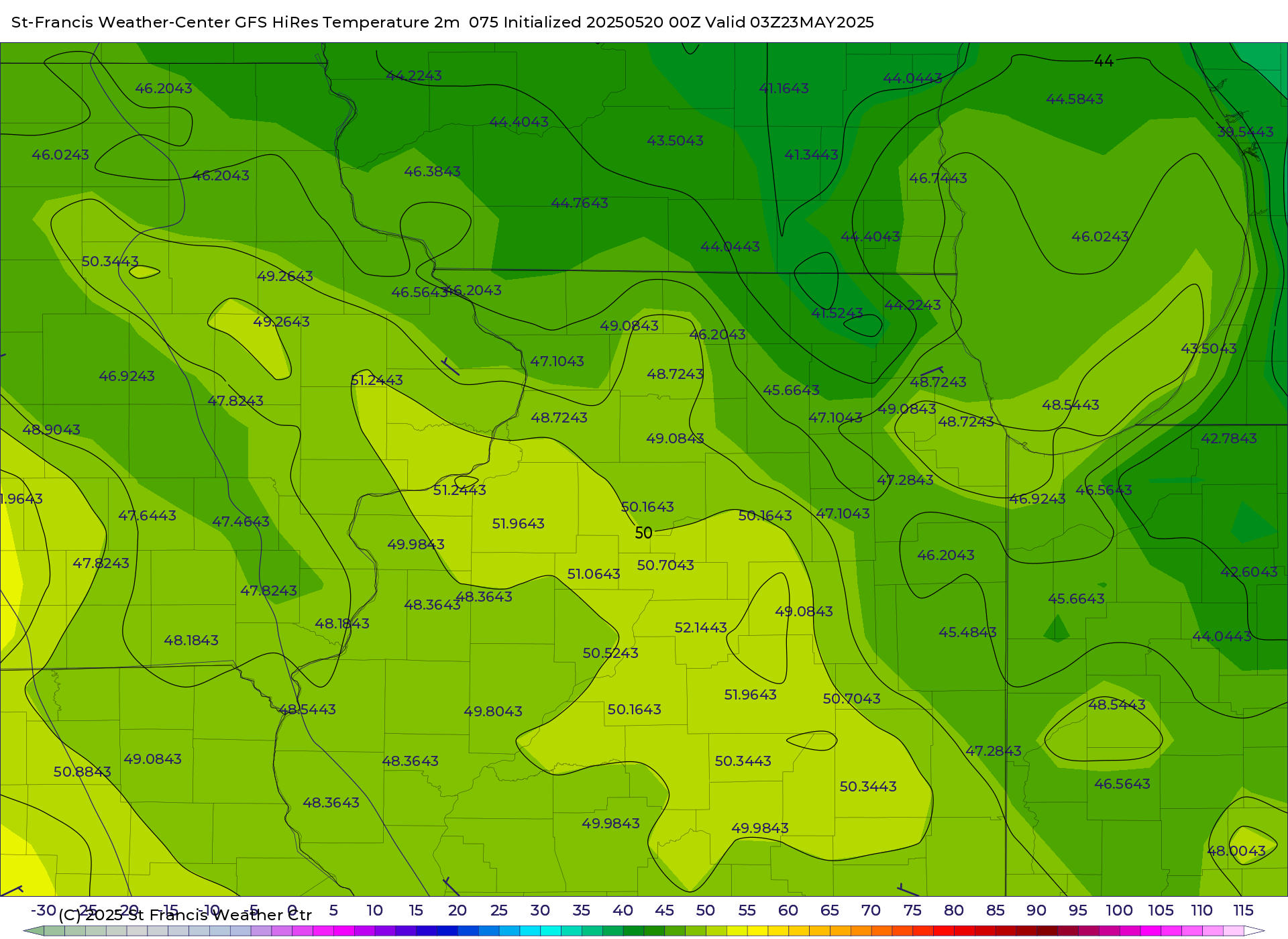
Task: Click the temperature value 51.0643
Action: (x=594, y=574)
